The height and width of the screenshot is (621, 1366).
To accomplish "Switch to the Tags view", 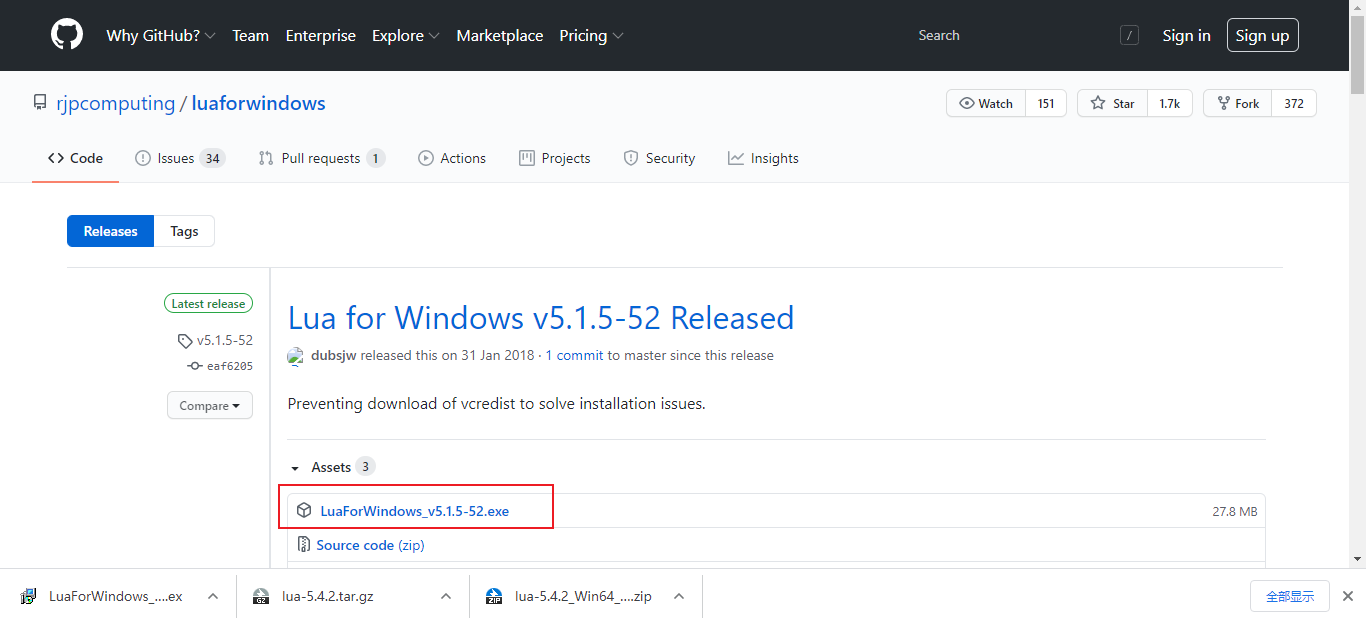I will point(184,231).
